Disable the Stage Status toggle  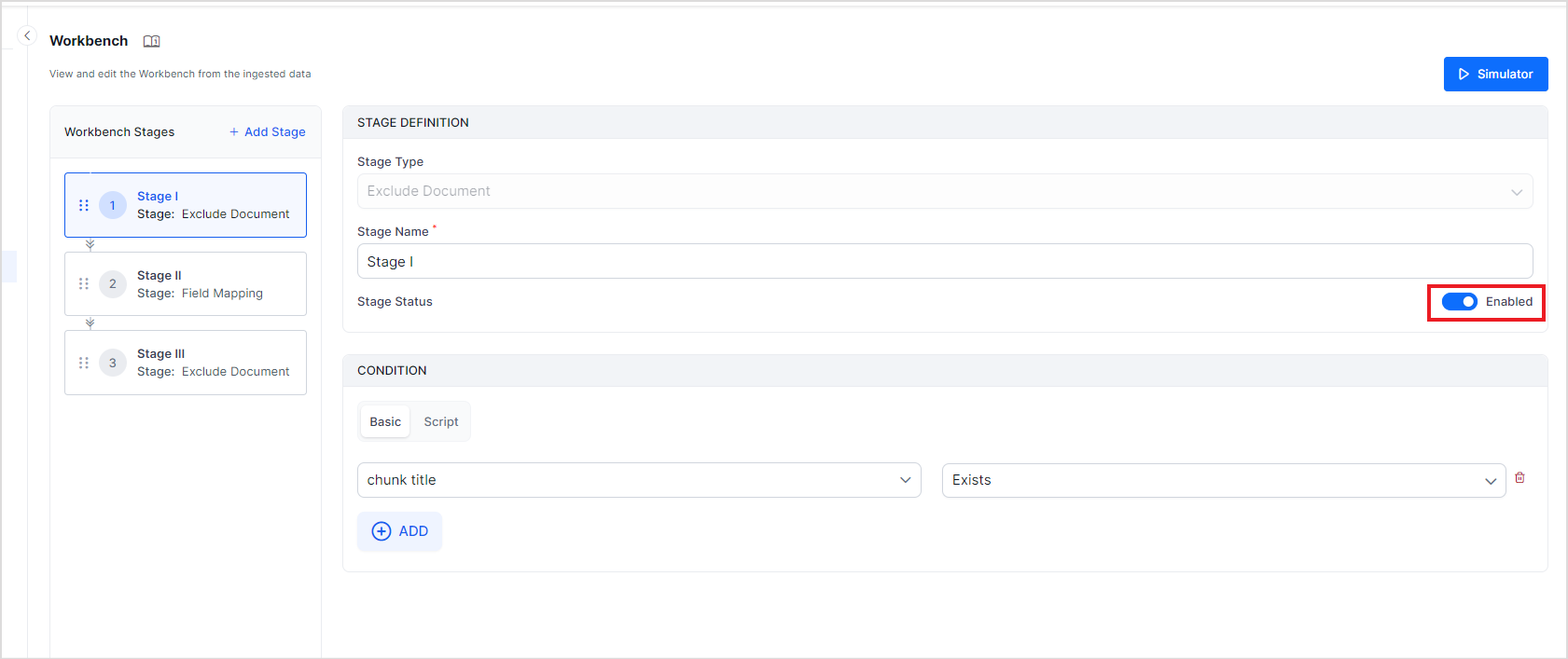pyautogui.click(x=1459, y=302)
